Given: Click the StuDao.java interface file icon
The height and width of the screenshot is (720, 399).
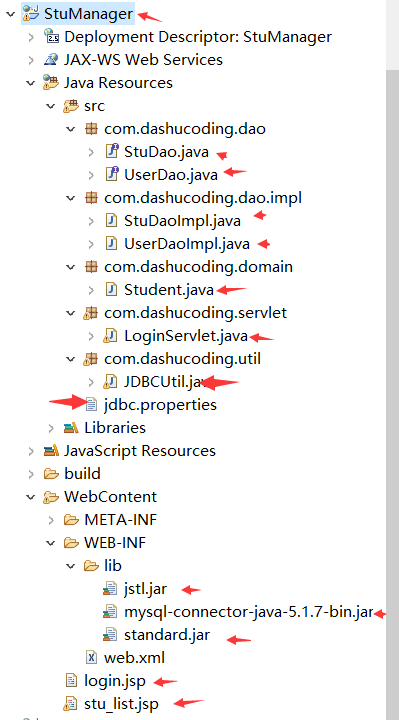Looking at the screenshot, I should pyautogui.click(x=112, y=152).
